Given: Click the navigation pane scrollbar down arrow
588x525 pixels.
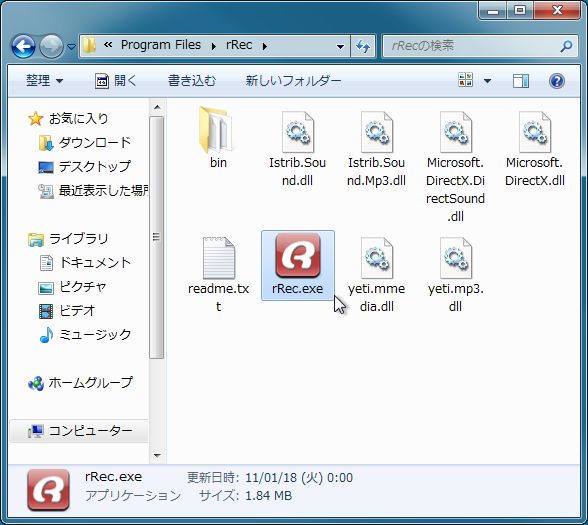Looking at the screenshot, I should coord(157,456).
